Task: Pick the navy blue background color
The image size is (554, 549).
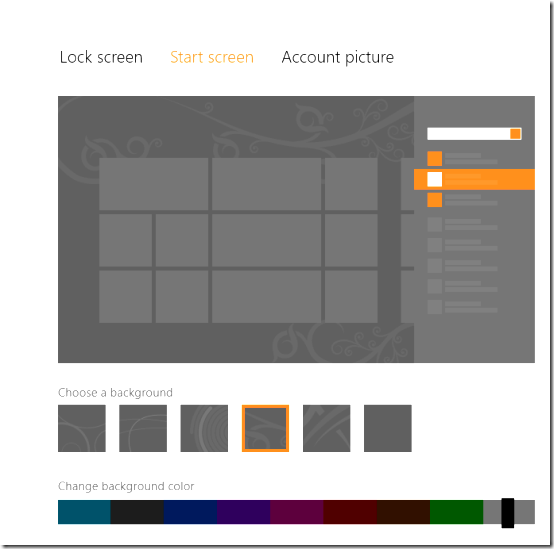Action: 190,512
